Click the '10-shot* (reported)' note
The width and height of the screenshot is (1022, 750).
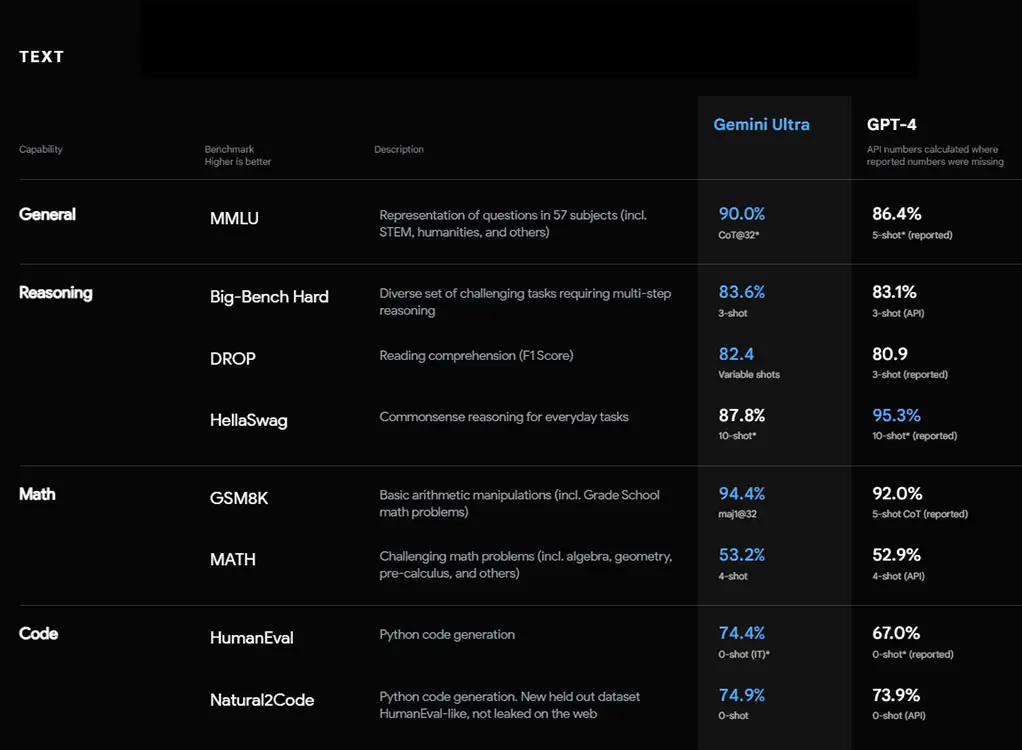914,436
